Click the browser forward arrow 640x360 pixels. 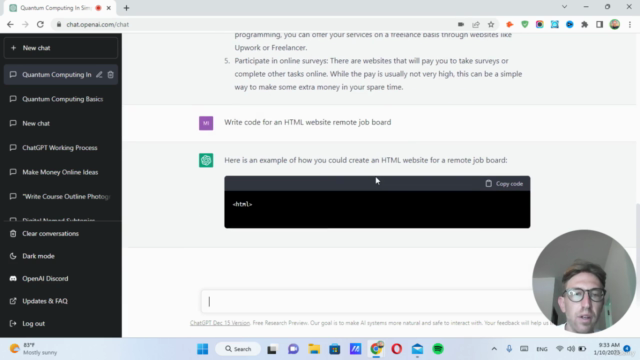click(x=25, y=24)
